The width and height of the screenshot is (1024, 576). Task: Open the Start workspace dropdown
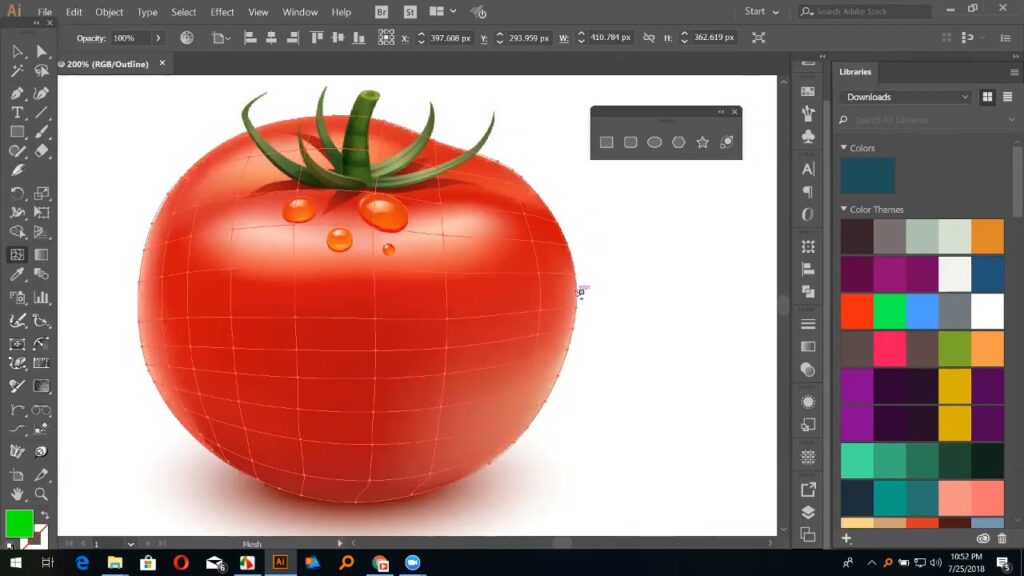coord(761,12)
